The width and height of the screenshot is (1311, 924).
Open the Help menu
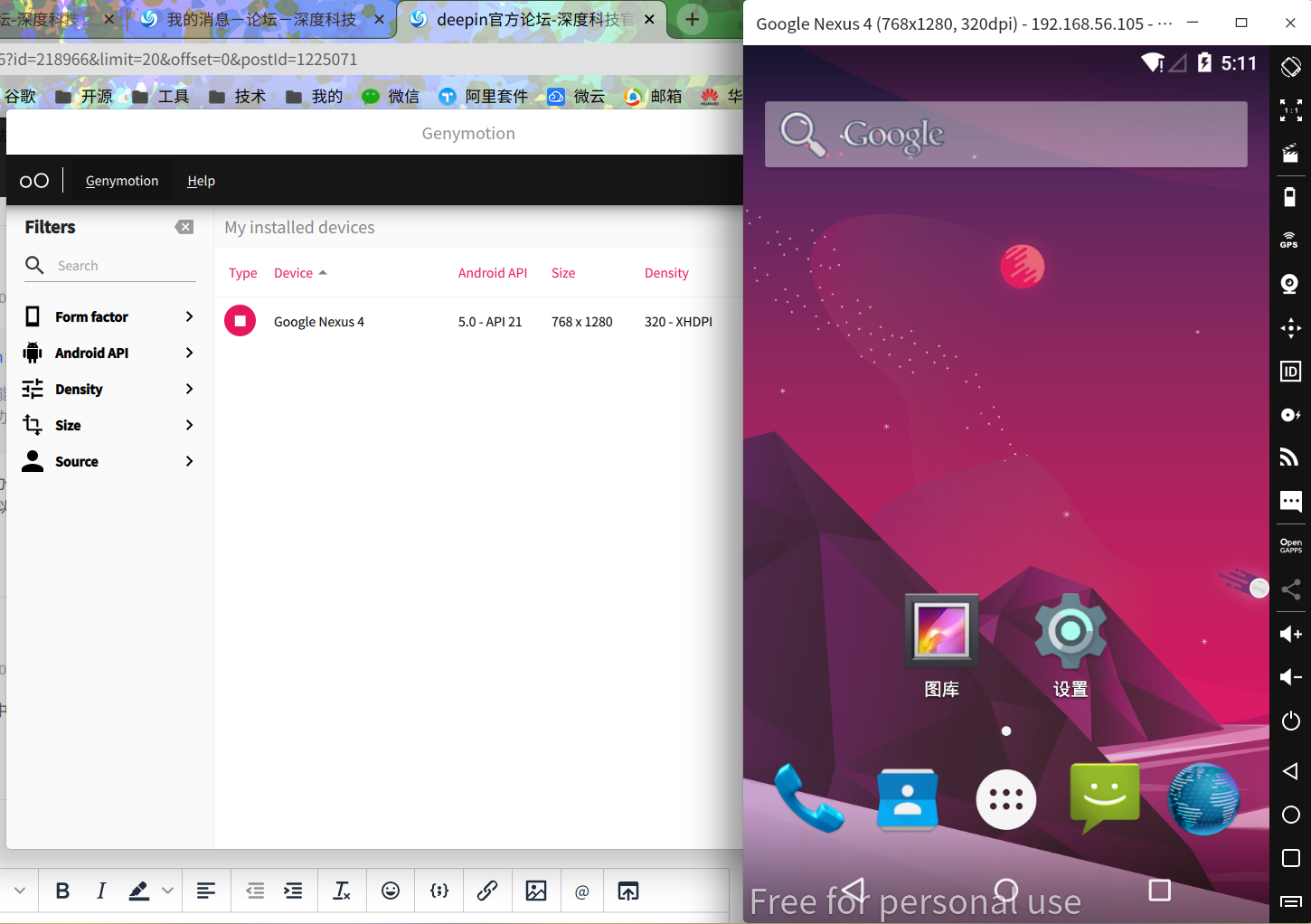click(x=201, y=181)
